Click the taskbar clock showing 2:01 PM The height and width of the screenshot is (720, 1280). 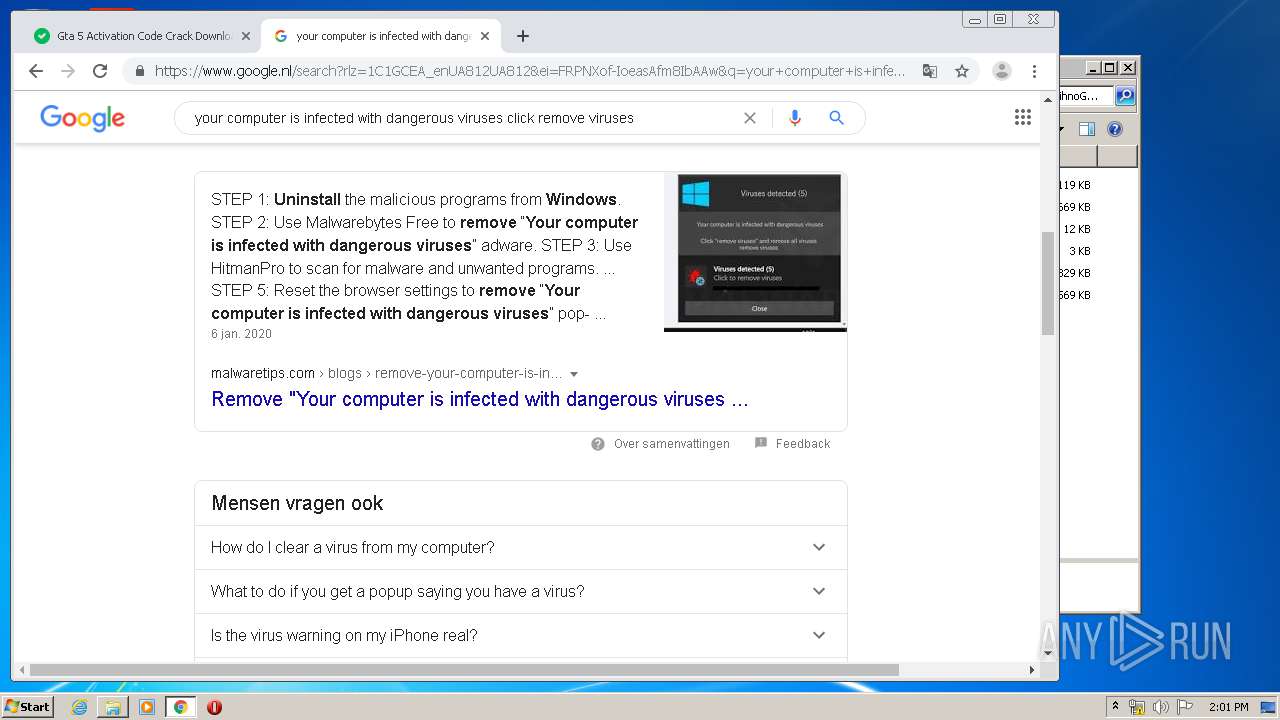(x=1228, y=707)
